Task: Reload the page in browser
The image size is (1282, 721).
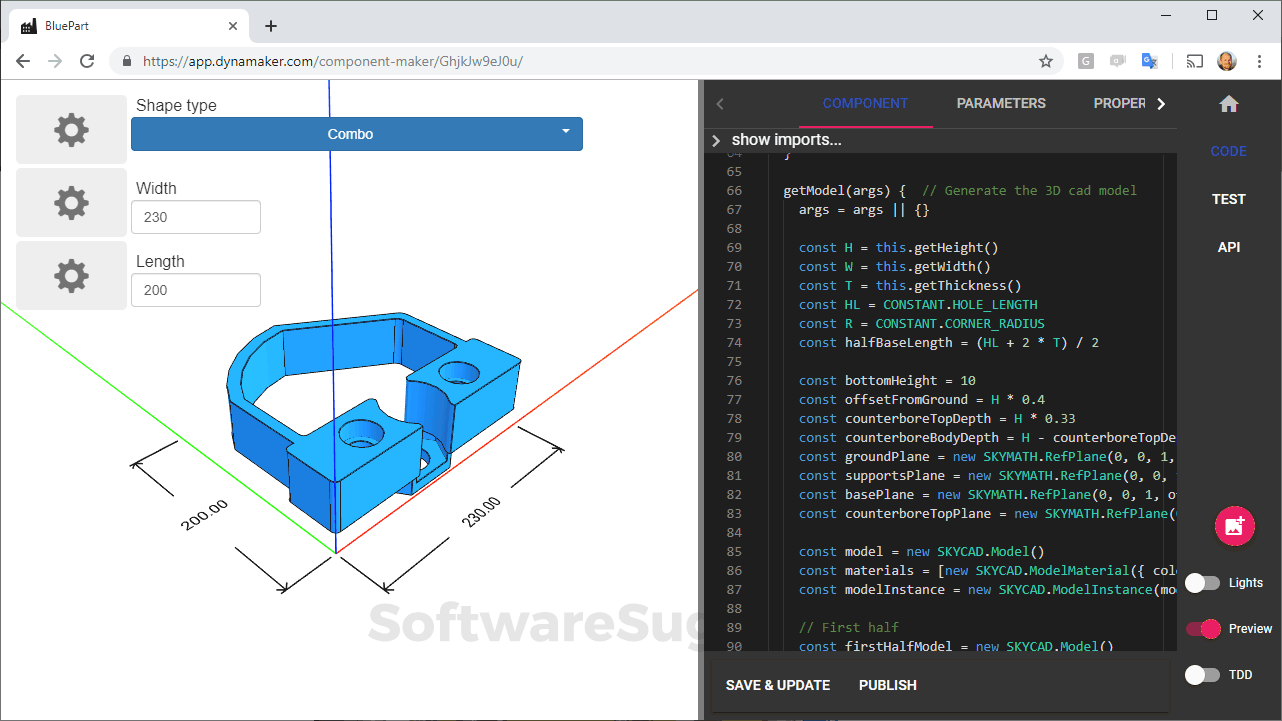Action: [x=87, y=61]
